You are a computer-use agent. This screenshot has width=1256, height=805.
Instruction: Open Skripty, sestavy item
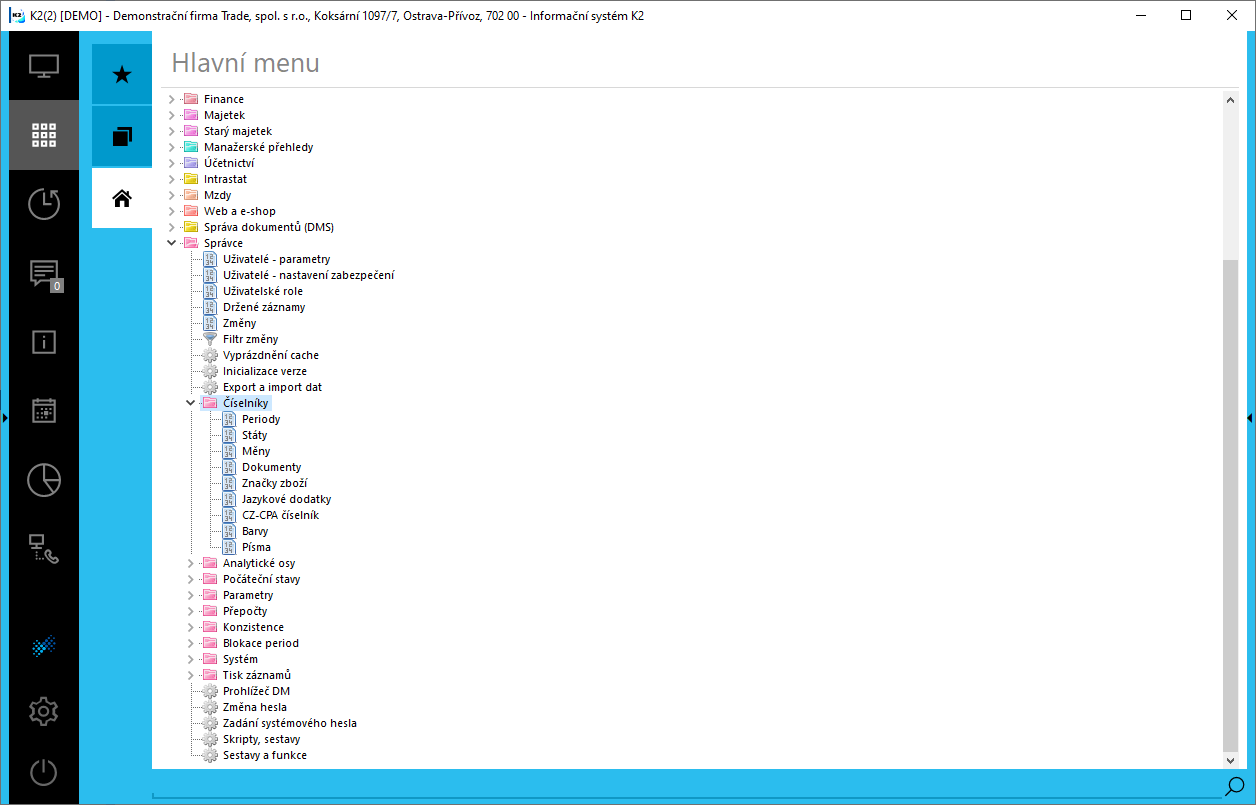tap(261, 739)
